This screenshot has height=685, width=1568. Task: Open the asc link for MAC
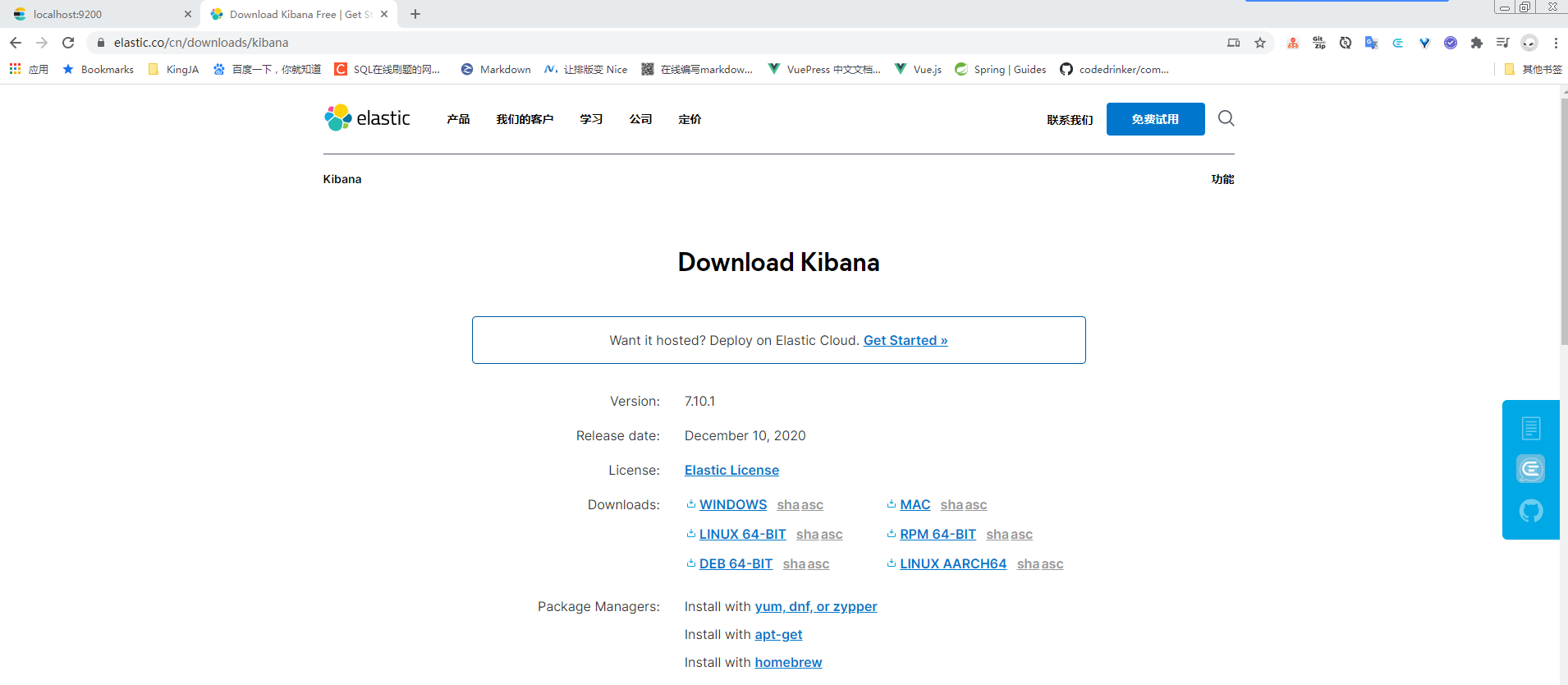click(x=975, y=504)
